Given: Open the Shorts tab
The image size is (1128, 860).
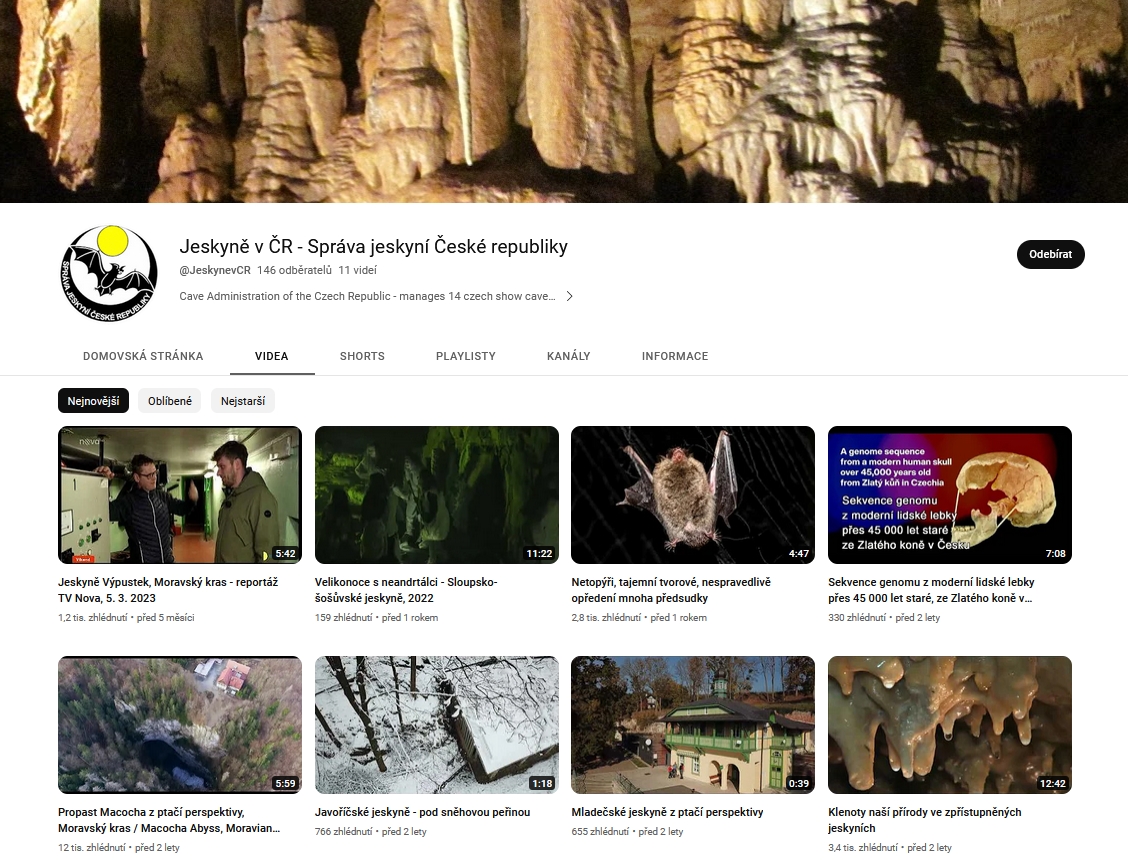Looking at the screenshot, I should coord(362,356).
